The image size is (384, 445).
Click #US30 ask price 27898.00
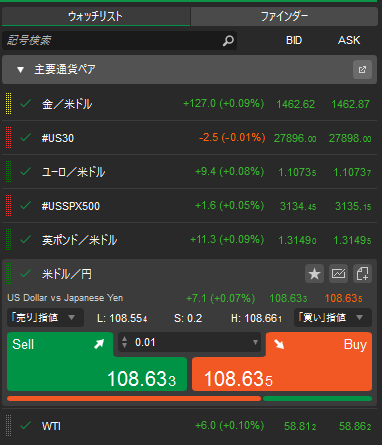point(350,138)
